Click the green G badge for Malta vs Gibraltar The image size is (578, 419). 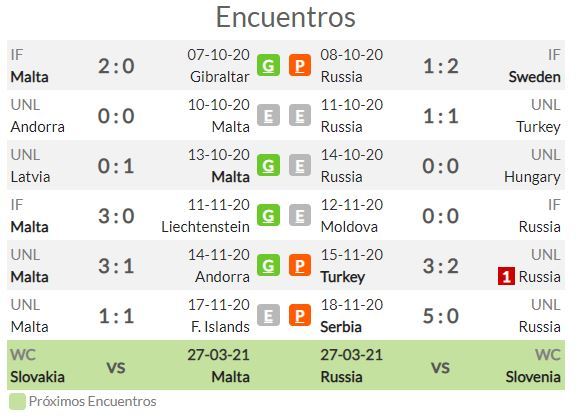(268, 66)
